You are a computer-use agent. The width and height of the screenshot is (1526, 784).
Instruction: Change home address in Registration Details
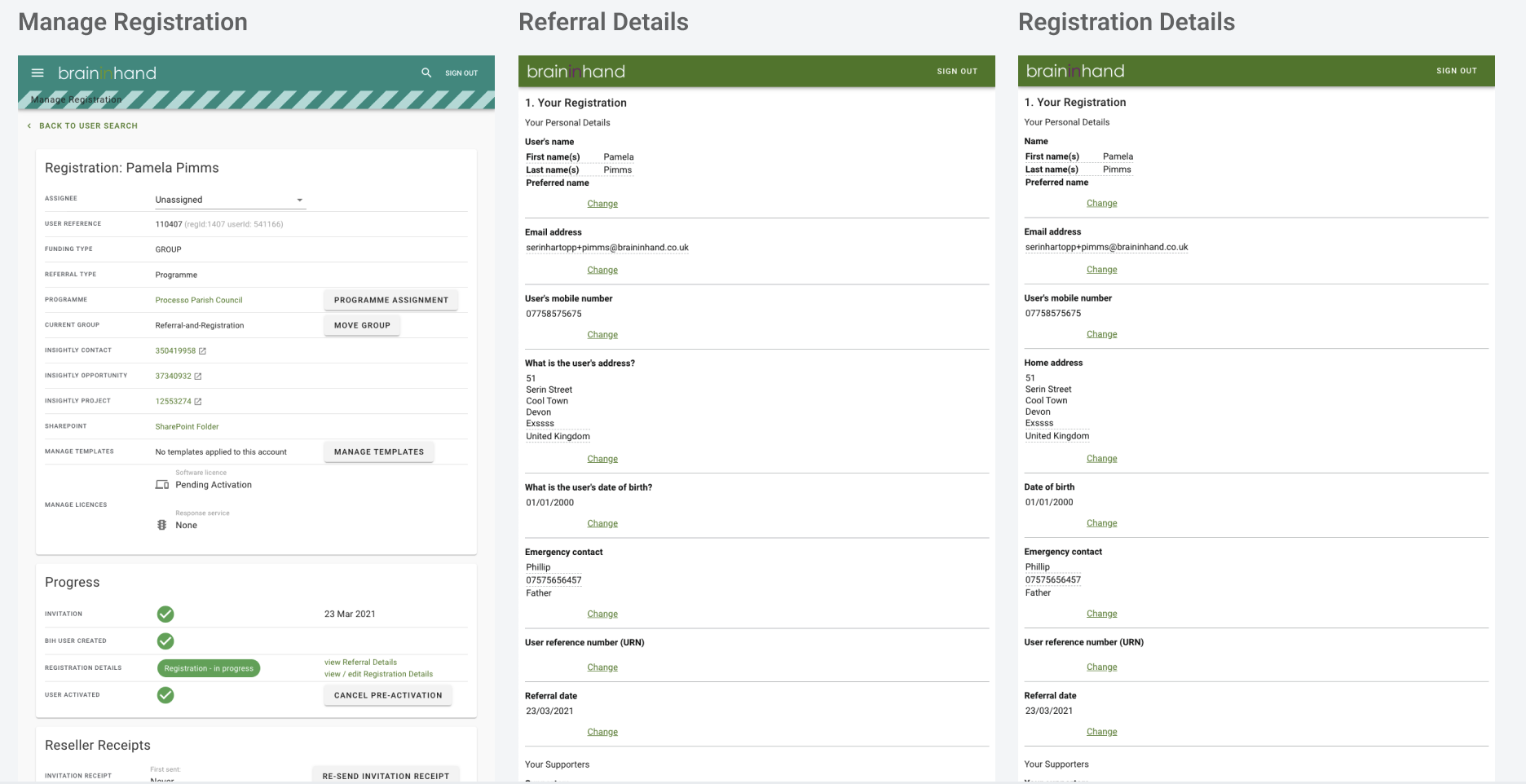1101,459
